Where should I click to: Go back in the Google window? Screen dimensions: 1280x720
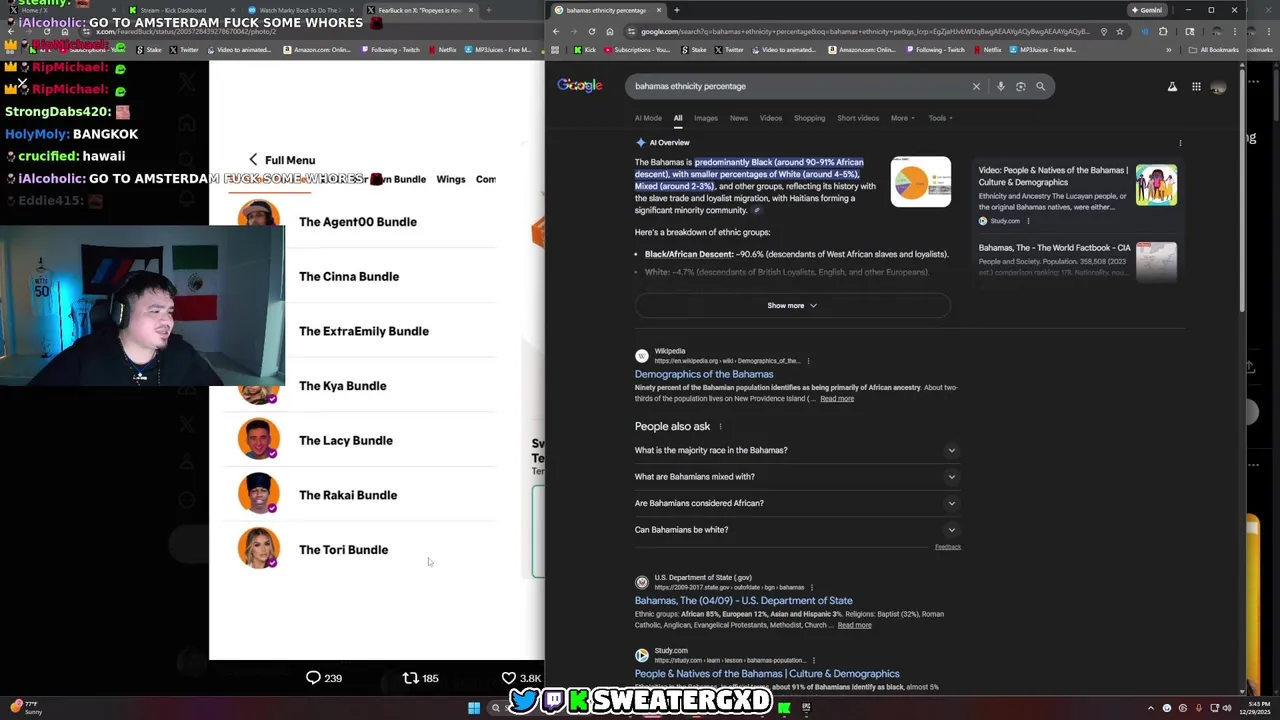click(x=556, y=31)
